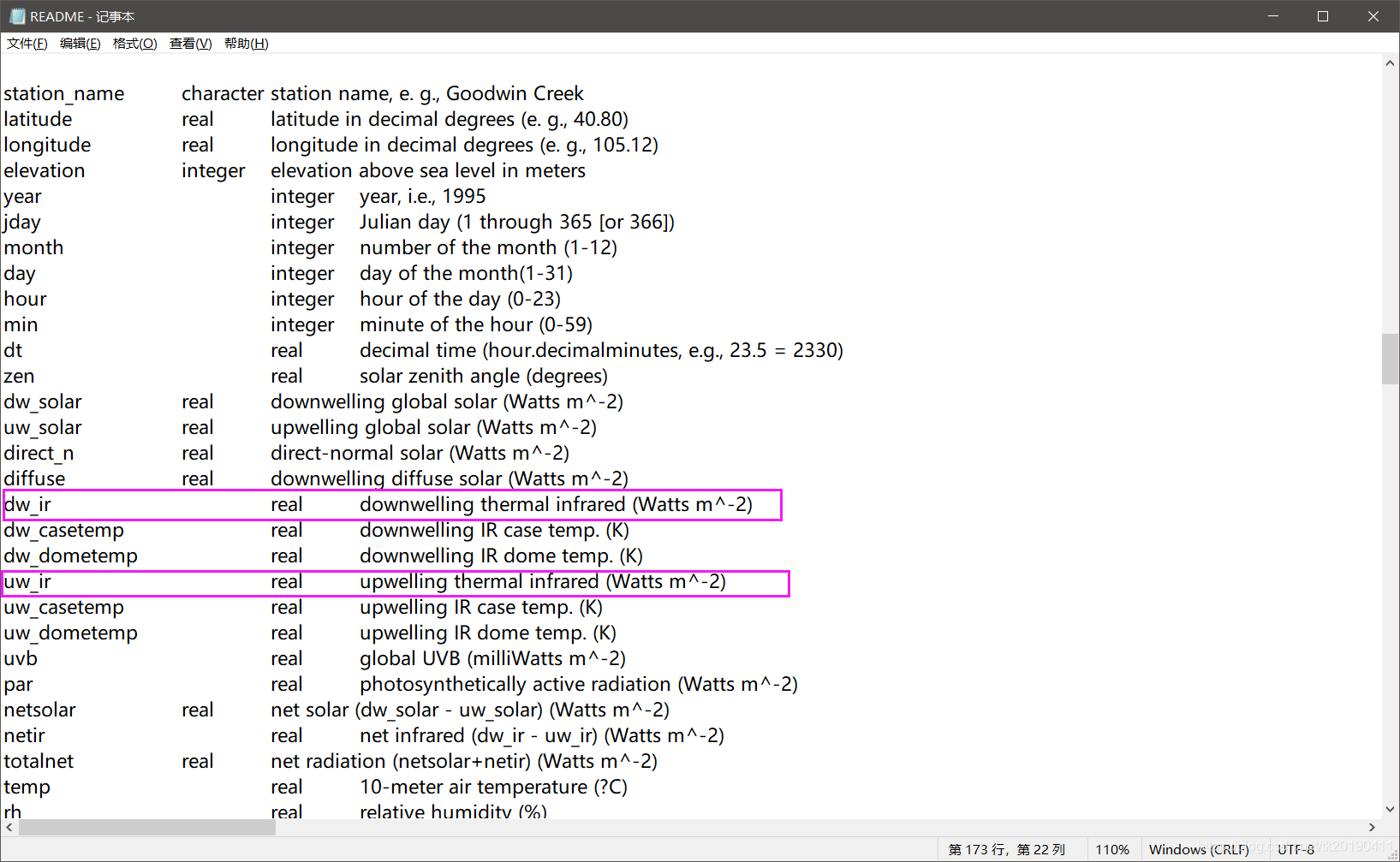Click Windows (CRLF) in status bar
Viewport: 1400px width, 862px height.
pos(1199,849)
